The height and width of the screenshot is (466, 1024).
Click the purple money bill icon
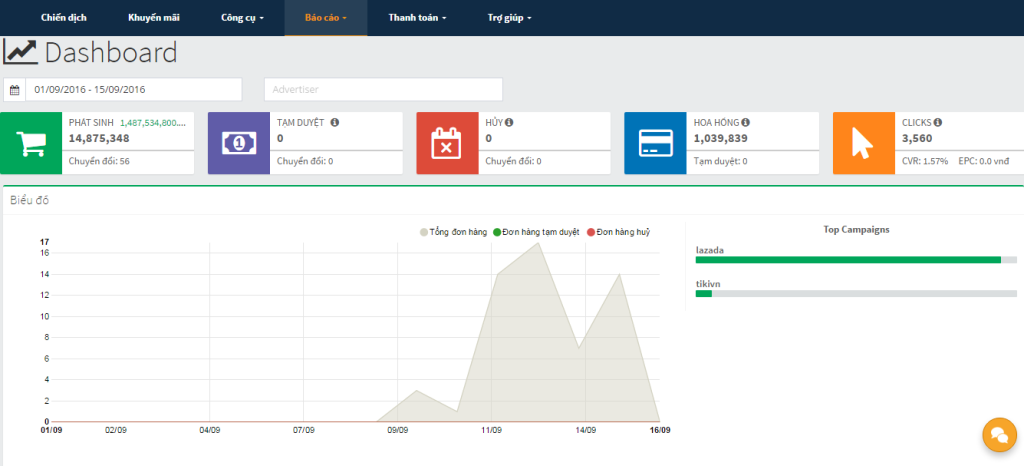[x=239, y=143]
